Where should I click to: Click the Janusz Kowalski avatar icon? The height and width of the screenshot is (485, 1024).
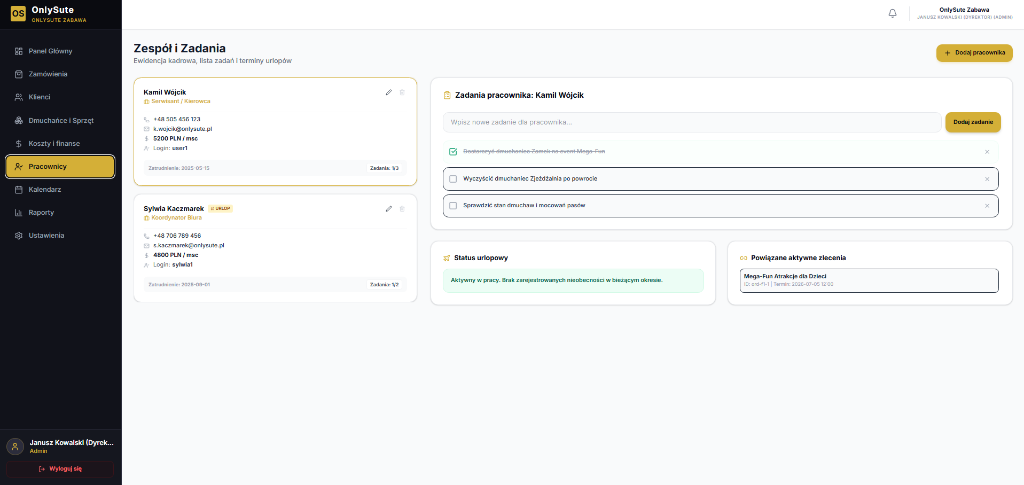tap(15, 446)
